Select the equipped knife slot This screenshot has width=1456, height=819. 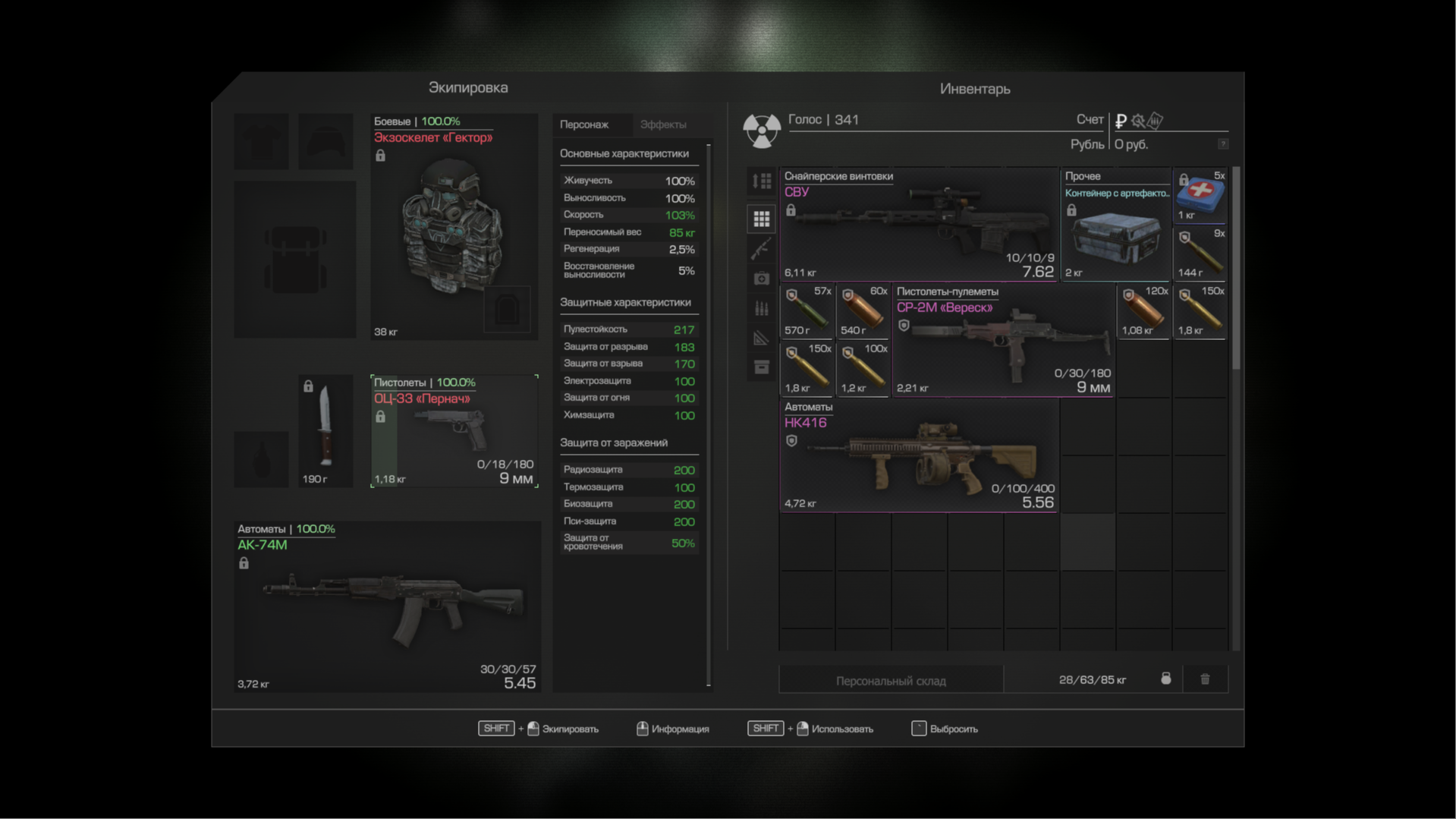325,430
